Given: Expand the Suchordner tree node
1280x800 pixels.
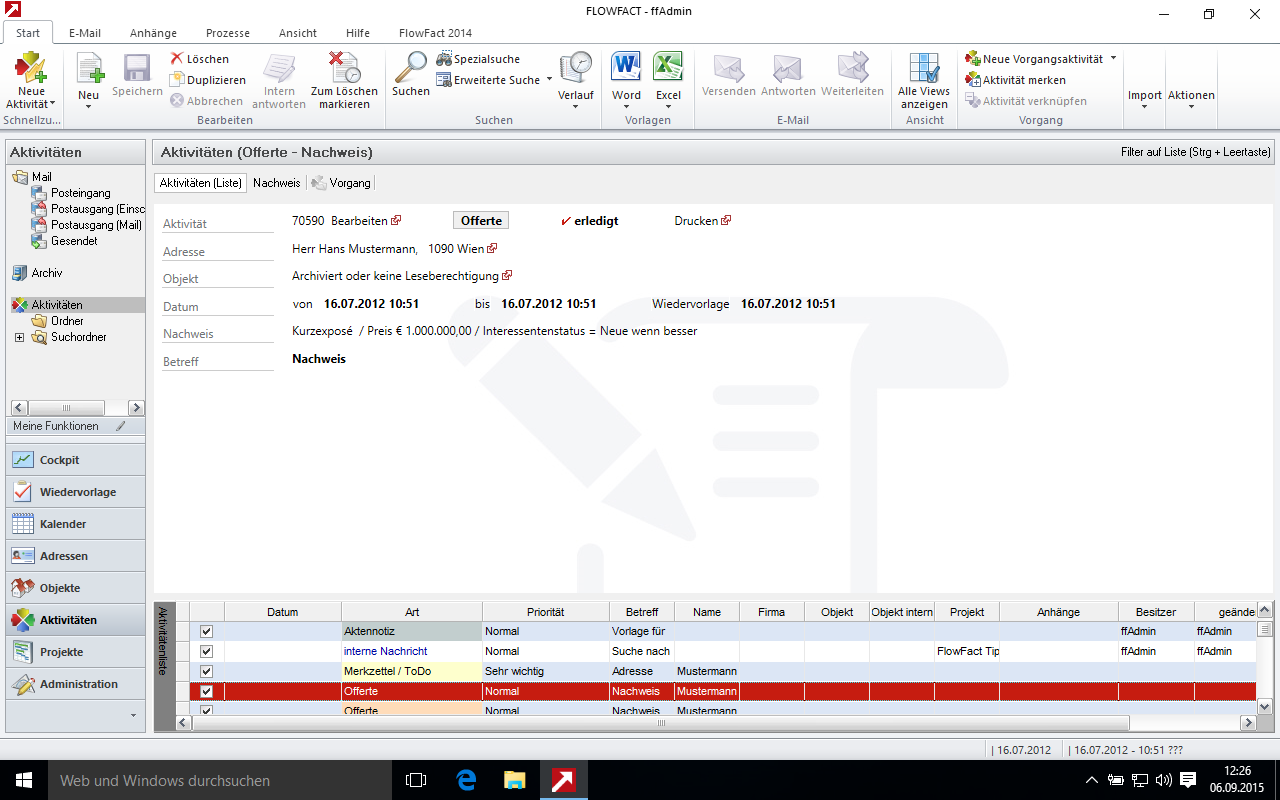Looking at the screenshot, I should pos(19,338).
